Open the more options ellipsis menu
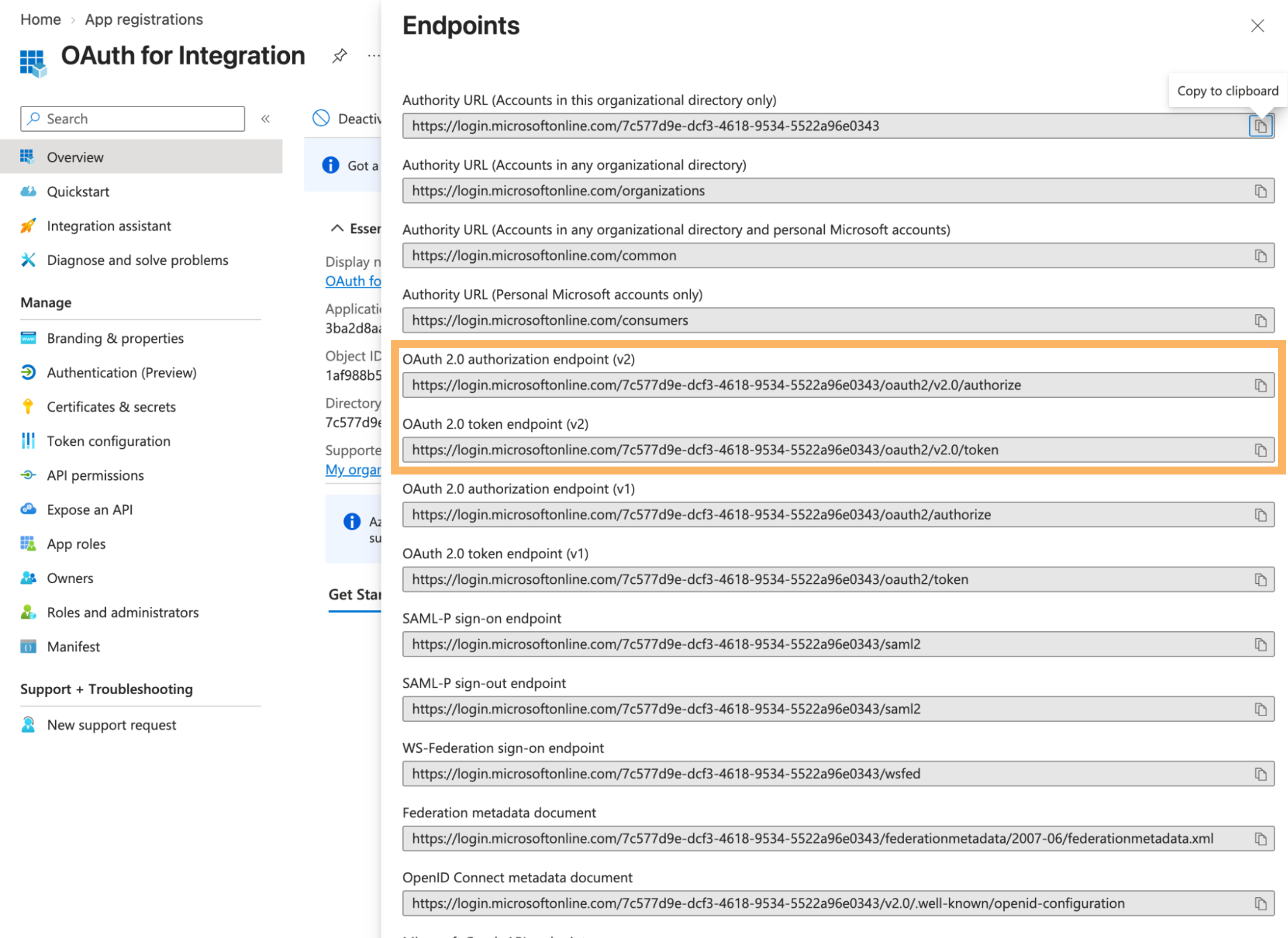 click(374, 56)
